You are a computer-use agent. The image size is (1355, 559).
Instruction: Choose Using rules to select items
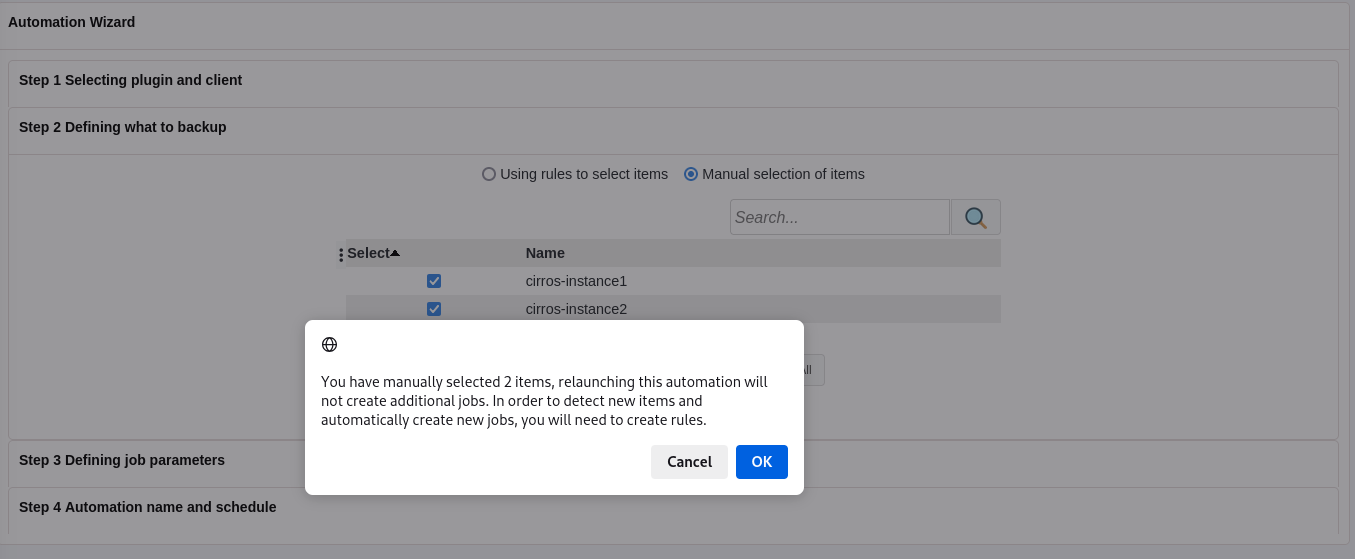click(x=489, y=174)
